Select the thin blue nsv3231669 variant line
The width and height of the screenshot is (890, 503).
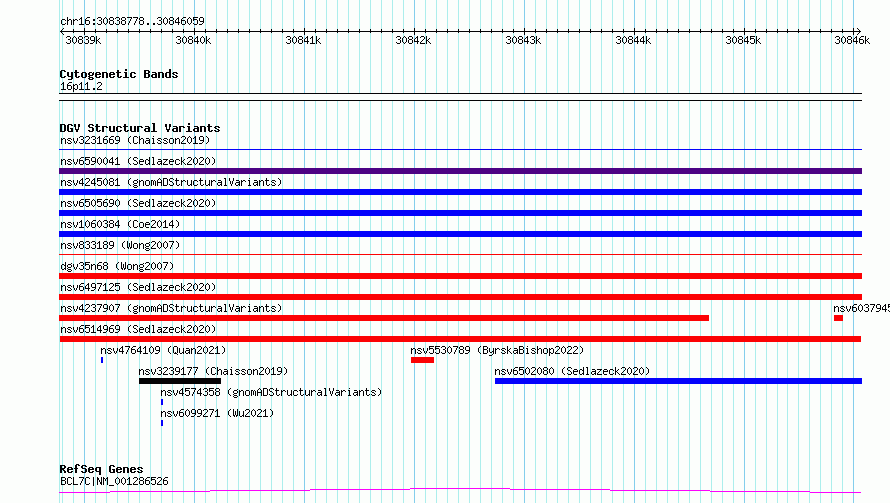click(x=460, y=150)
